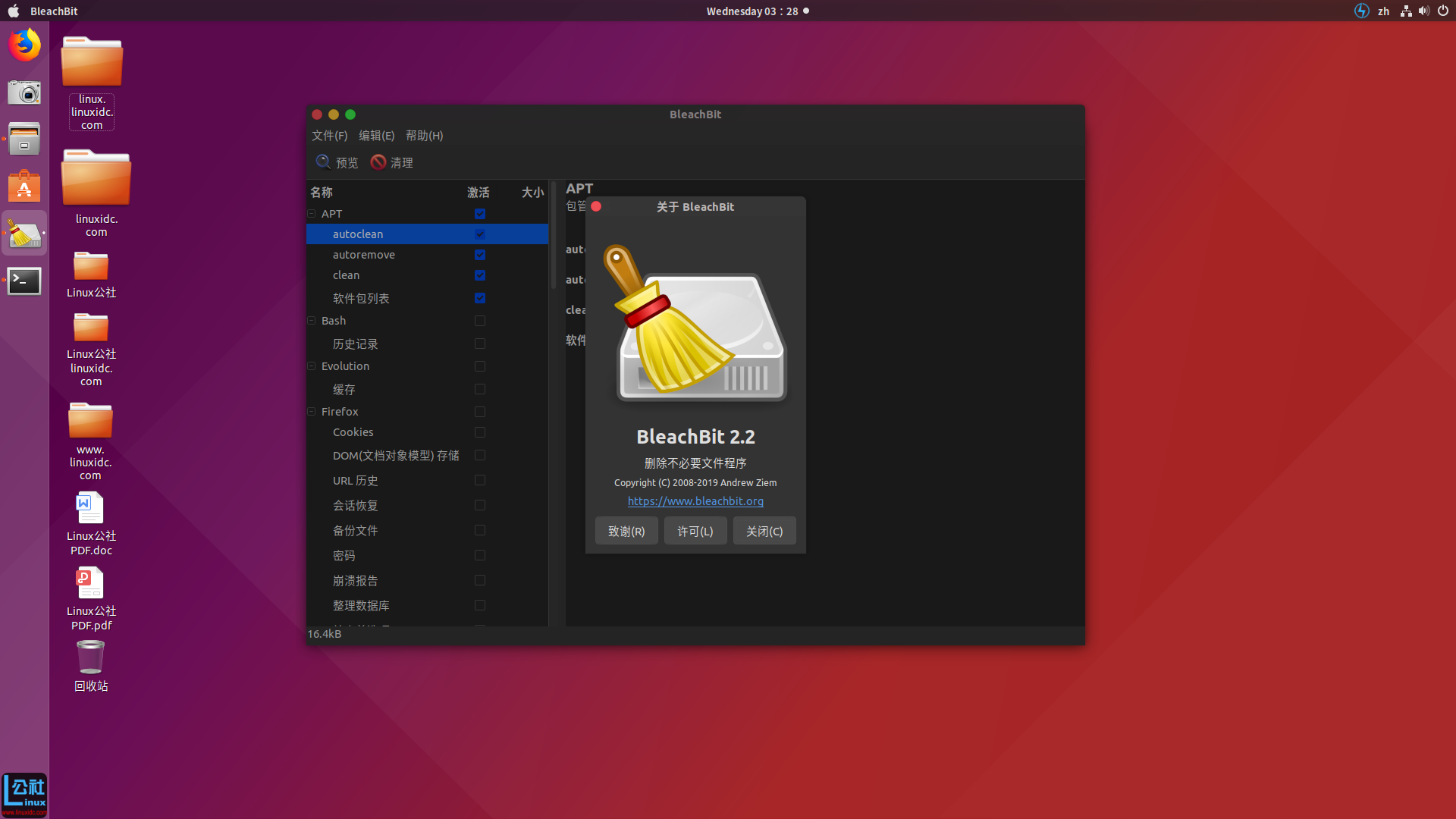Open the zh input language indicator

1384,11
